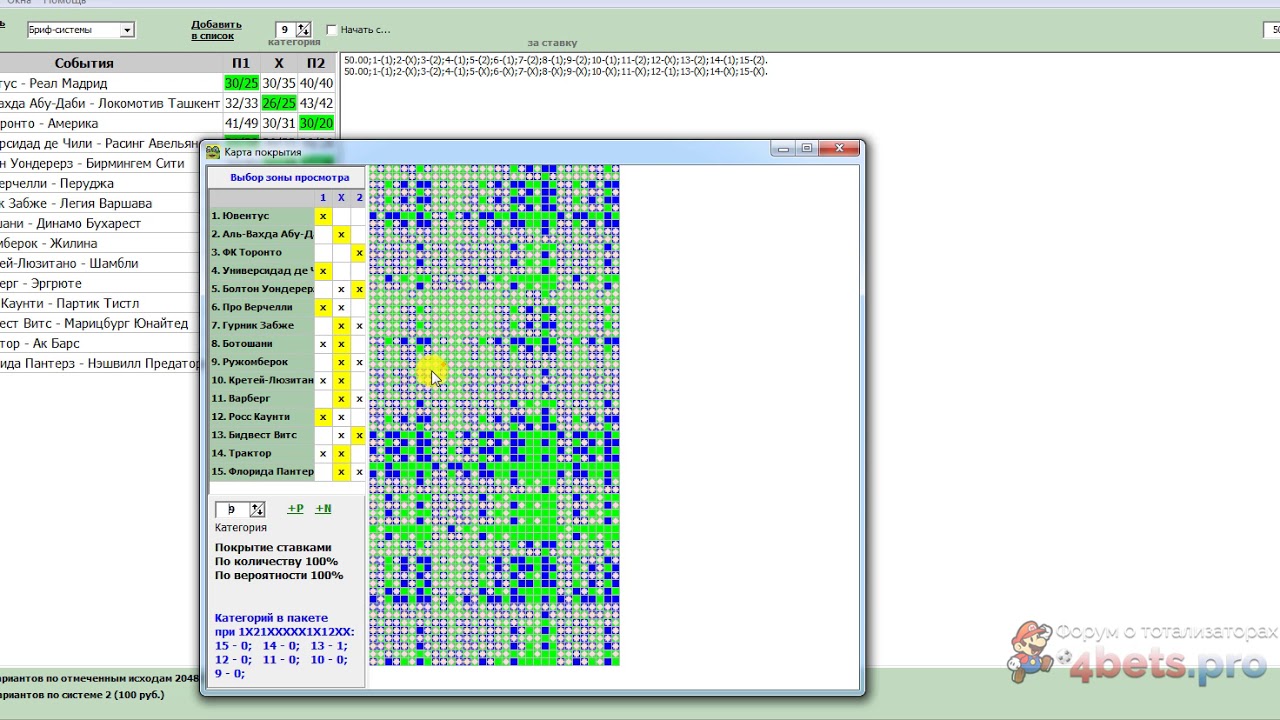Click the +N link

tap(323, 508)
